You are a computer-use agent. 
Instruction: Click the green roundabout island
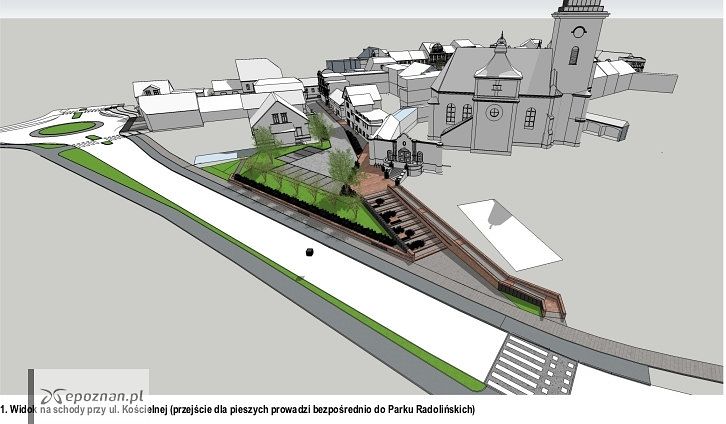pos(69,128)
